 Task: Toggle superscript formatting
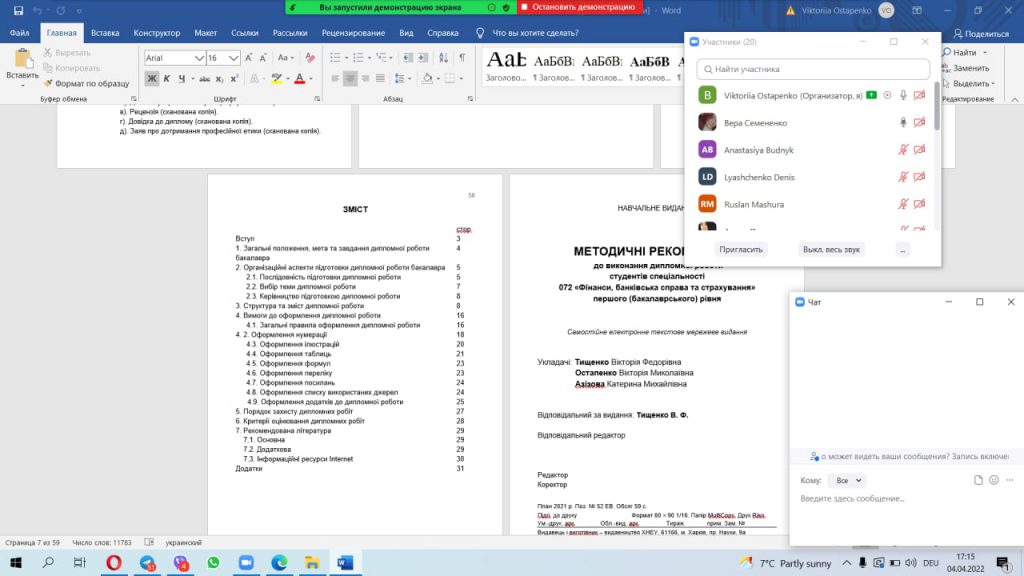(234, 79)
